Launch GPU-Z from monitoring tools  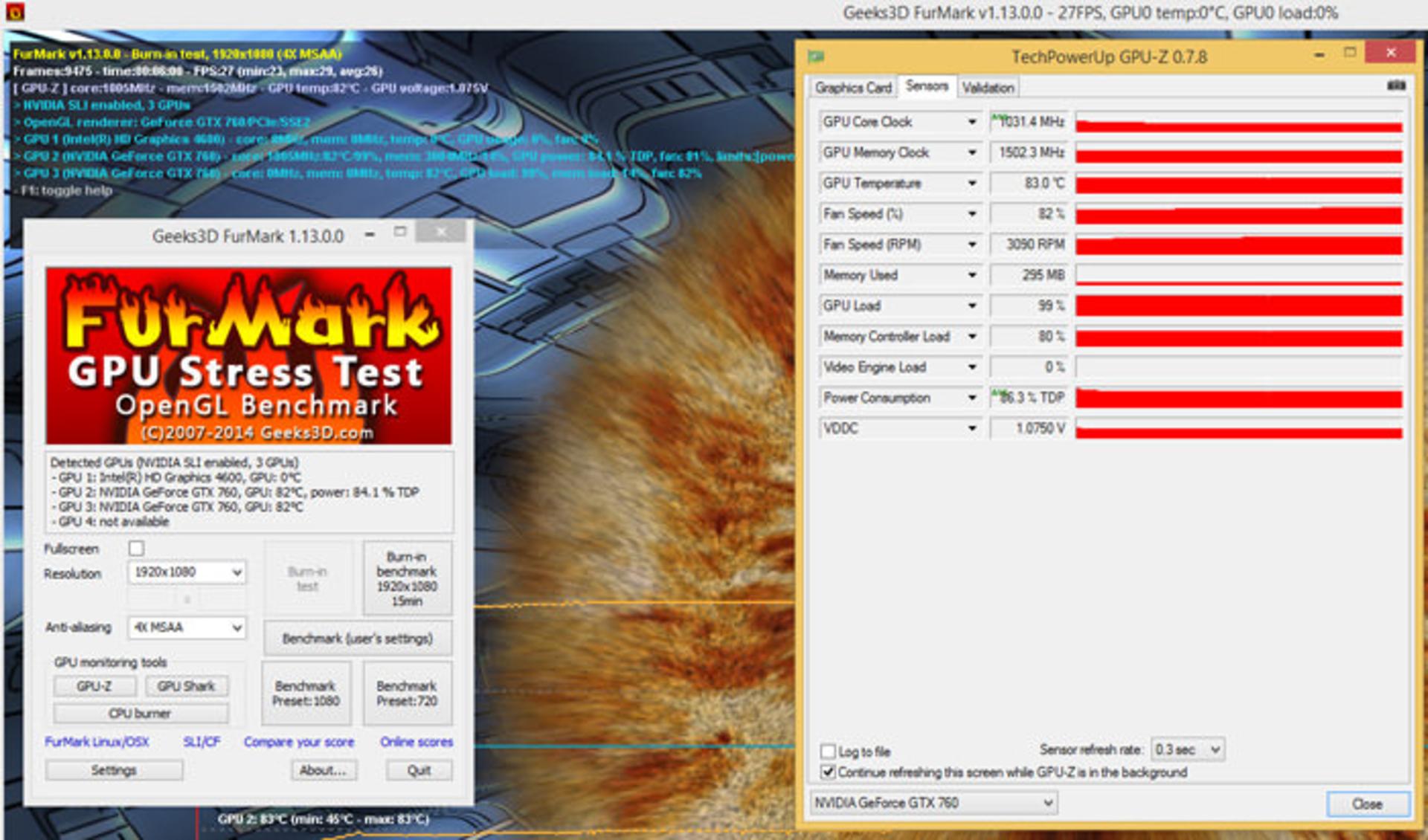coord(94,686)
